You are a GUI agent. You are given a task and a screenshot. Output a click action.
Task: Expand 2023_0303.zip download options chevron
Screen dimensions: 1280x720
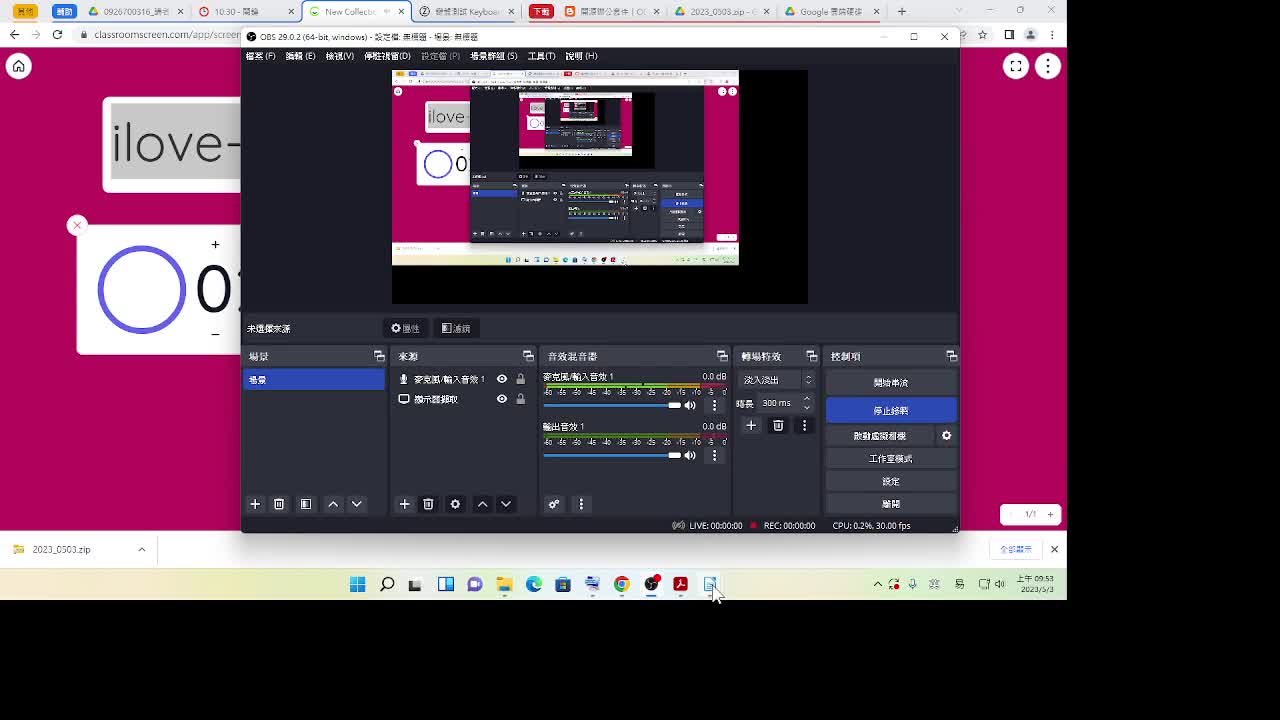141,549
